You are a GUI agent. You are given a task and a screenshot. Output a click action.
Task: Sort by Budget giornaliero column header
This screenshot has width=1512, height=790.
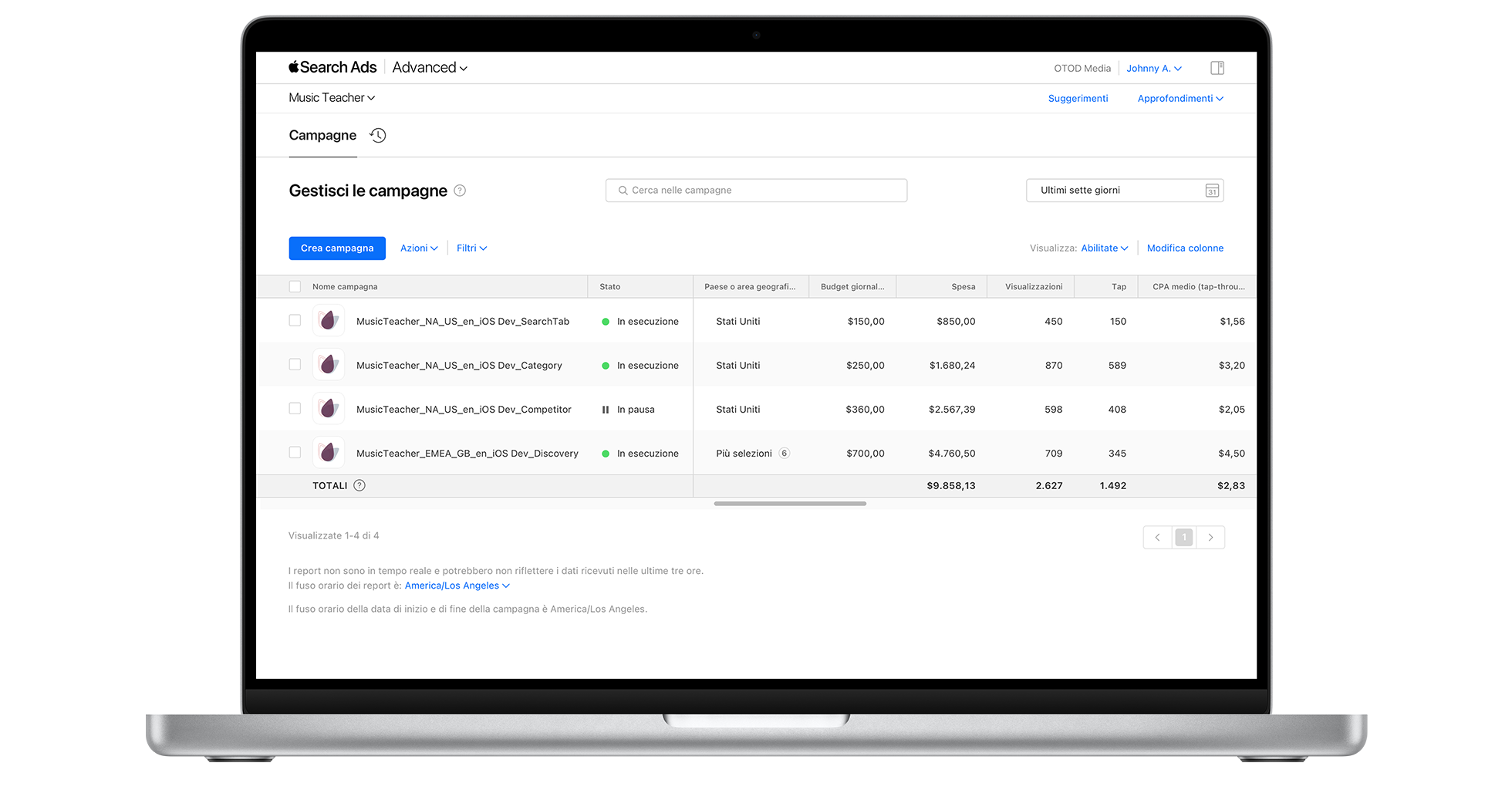pos(852,286)
